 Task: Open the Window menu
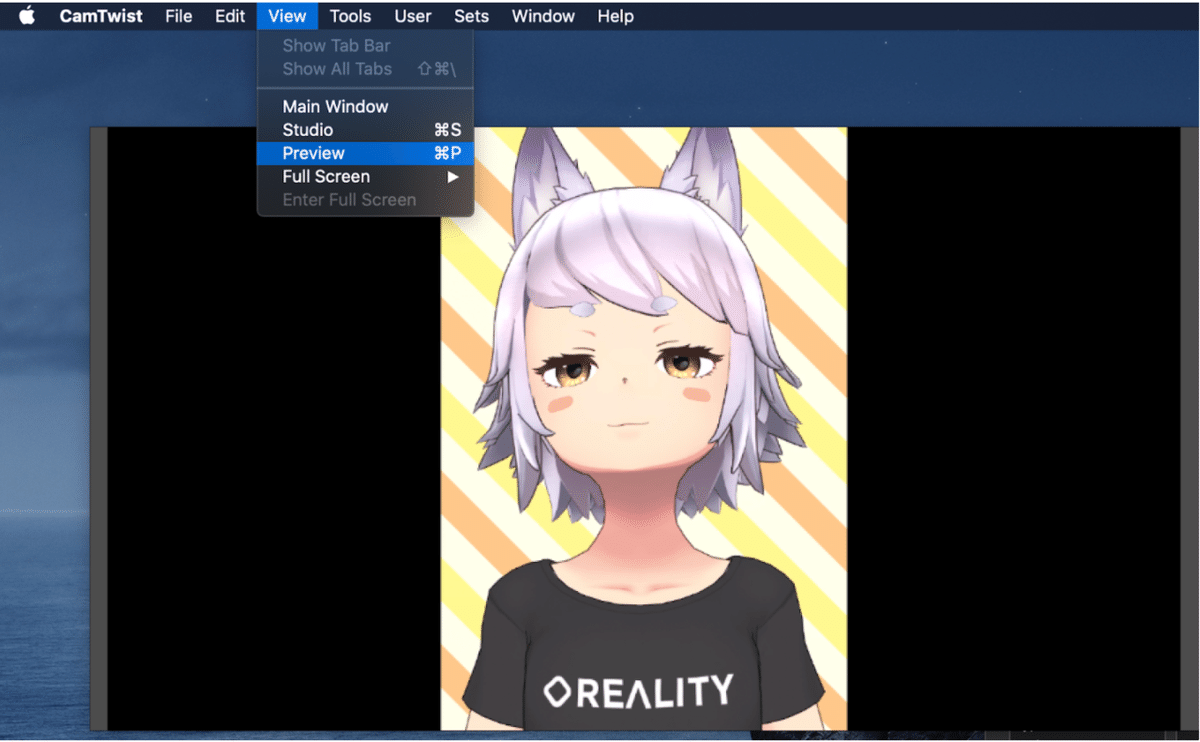point(543,16)
